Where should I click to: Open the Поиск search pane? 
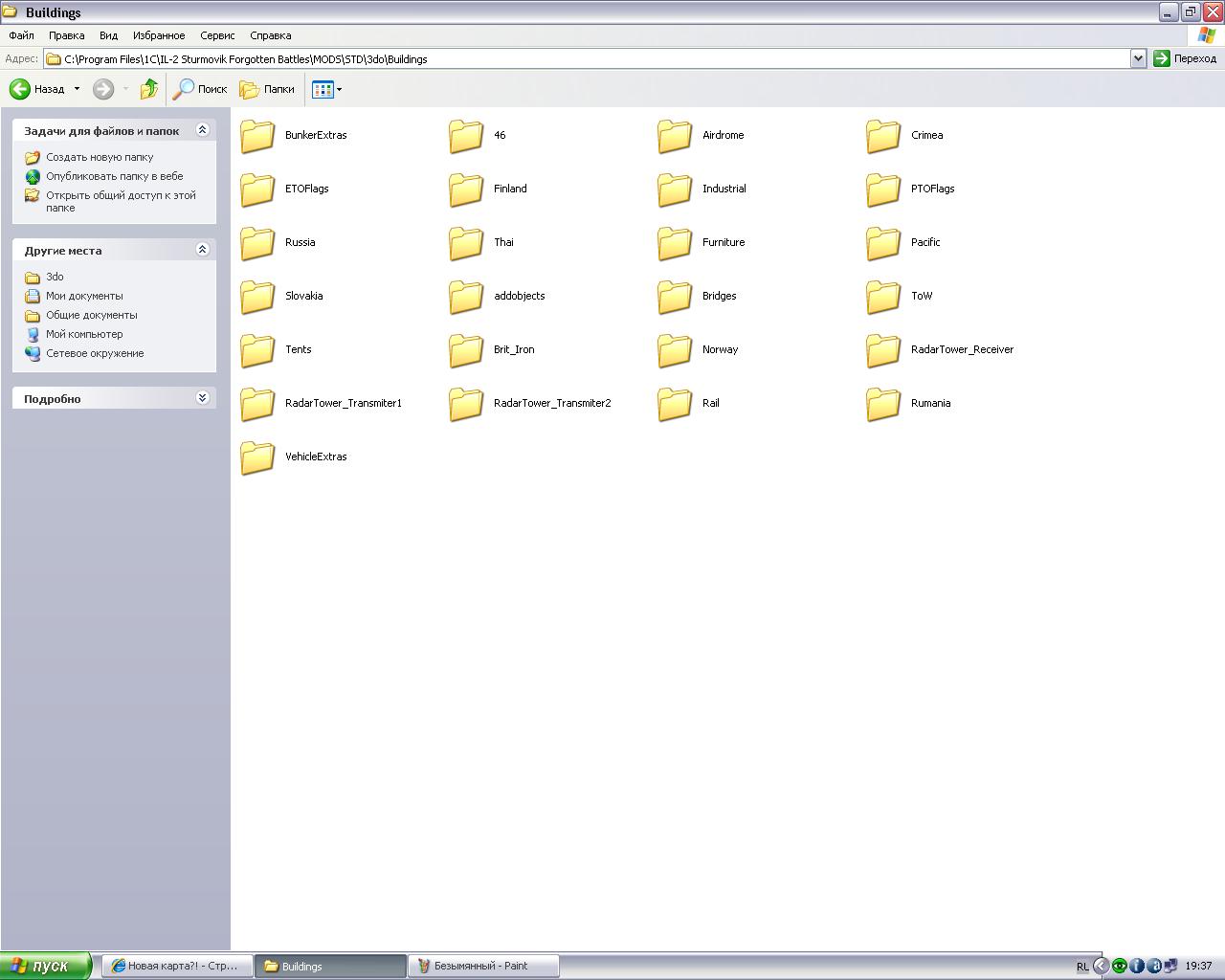pyautogui.click(x=199, y=89)
